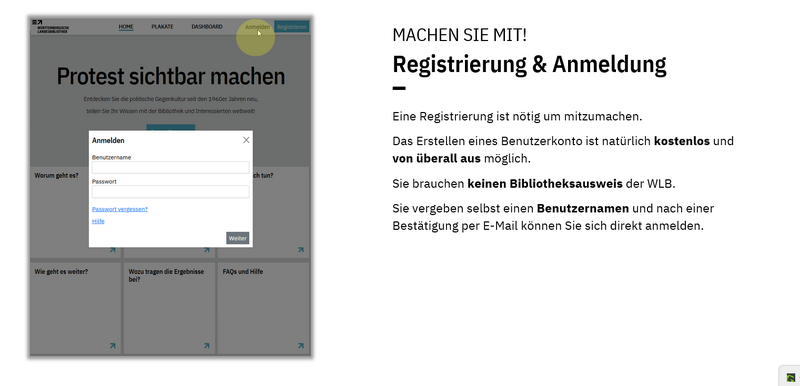
Task: Click the Passwort input field
Action: (x=170, y=191)
